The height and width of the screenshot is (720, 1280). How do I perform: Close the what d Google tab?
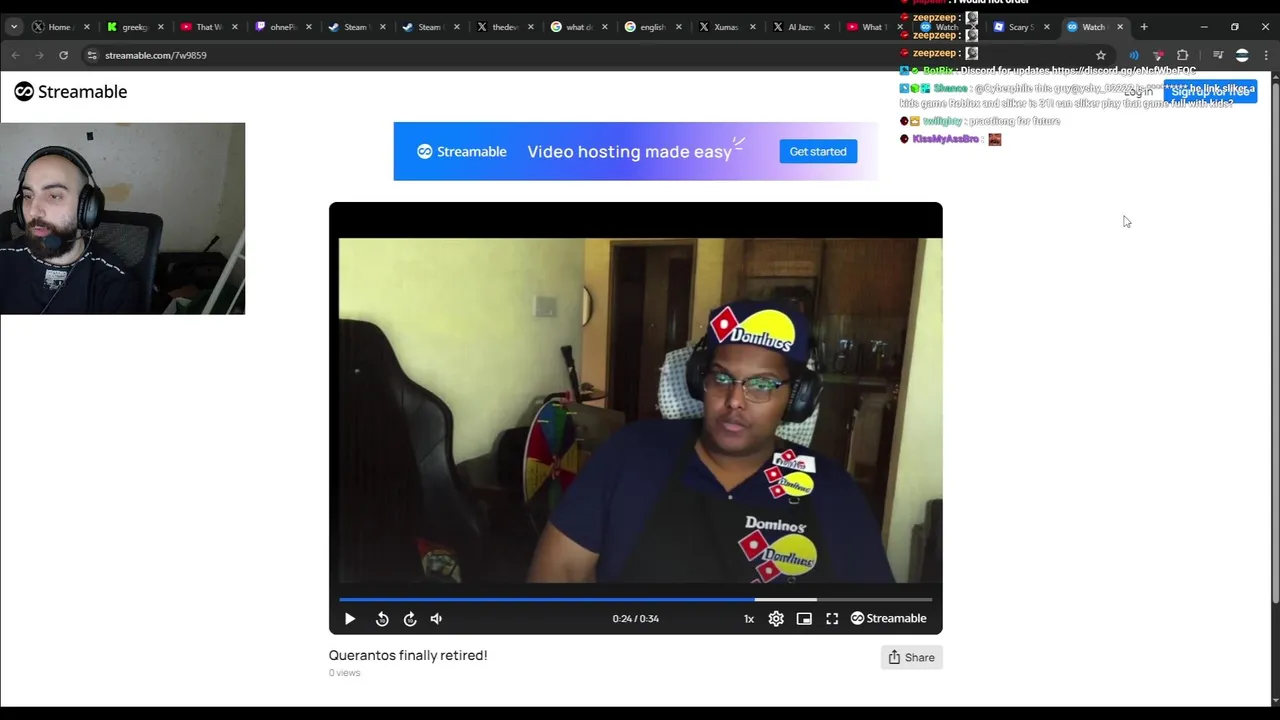coord(605,27)
